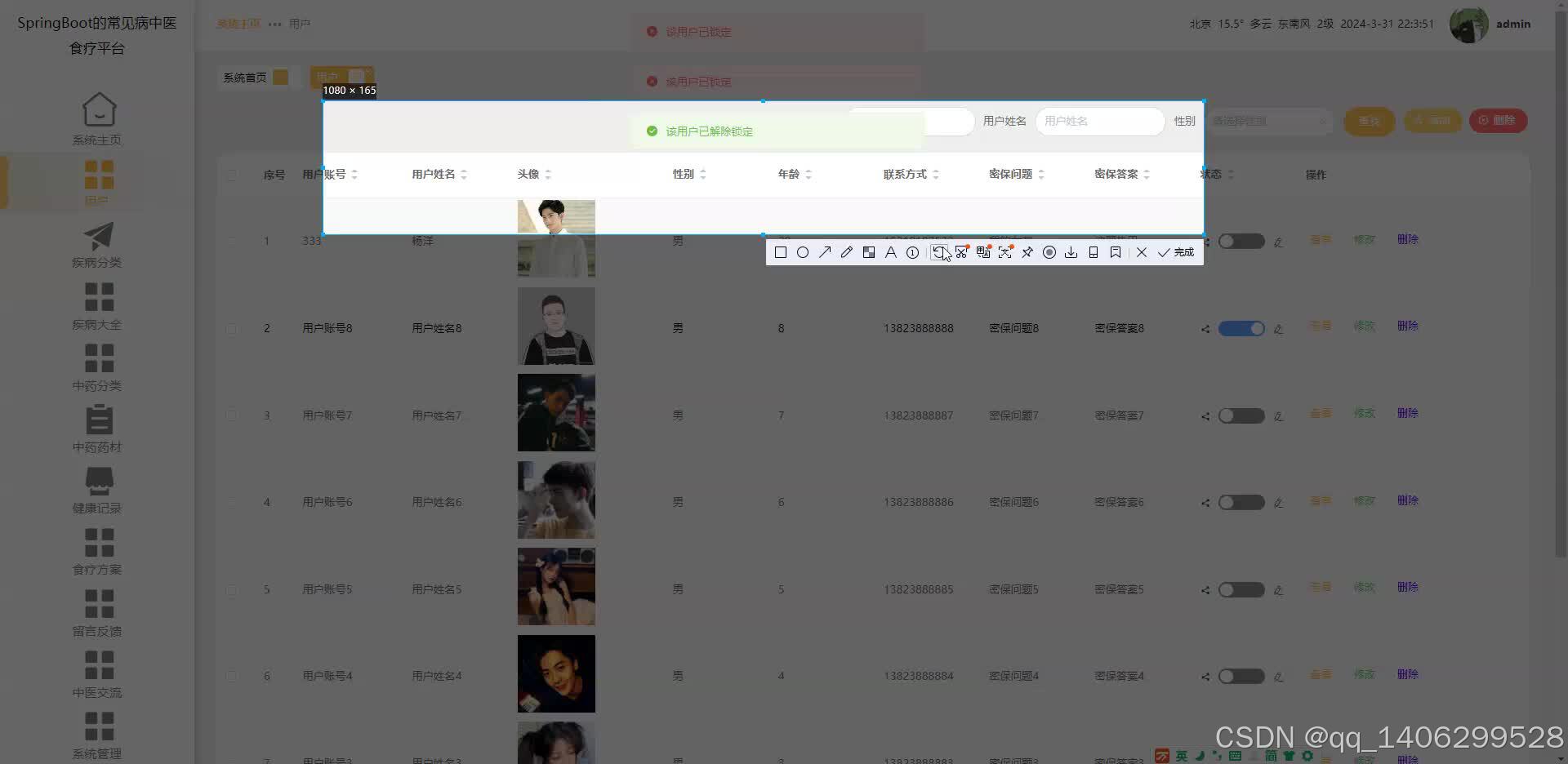Sort the table by 性别 column
Image resolution: width=1568 pixels, height=764 pixels.
point(703,175)
